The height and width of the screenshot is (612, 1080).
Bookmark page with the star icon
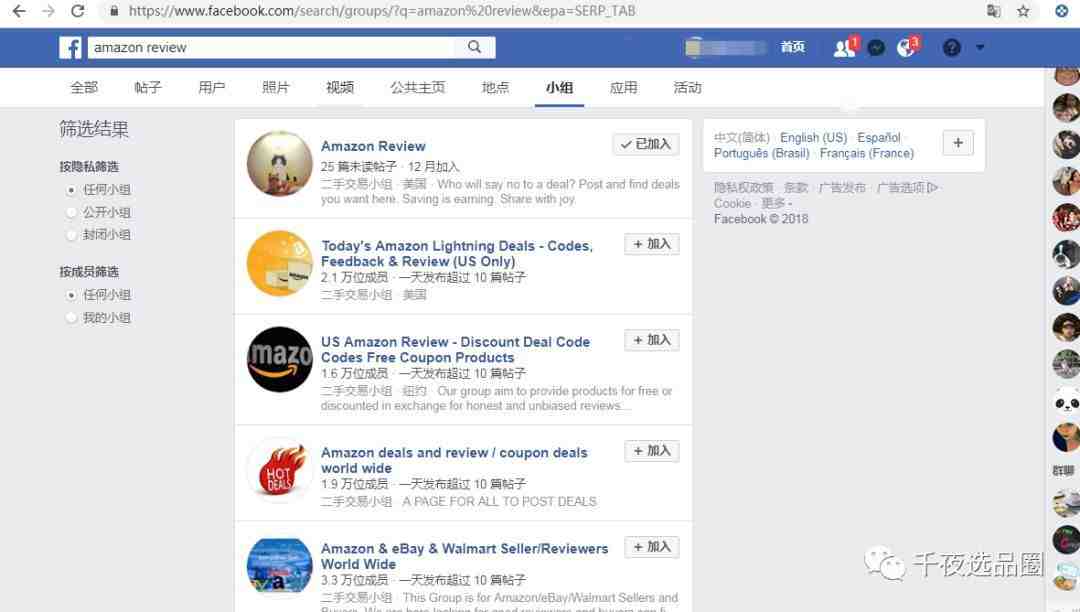(1024, 11)
